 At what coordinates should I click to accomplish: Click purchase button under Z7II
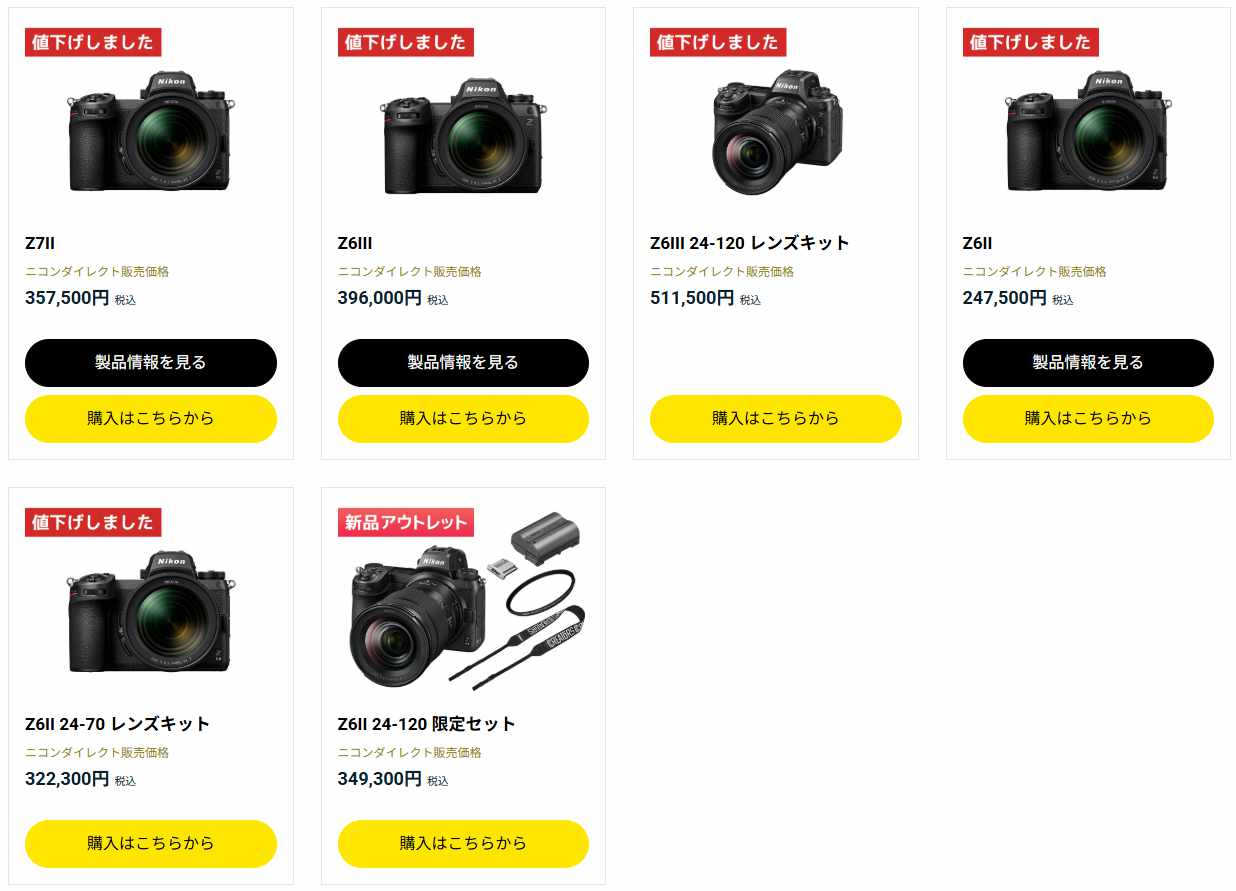150,419
